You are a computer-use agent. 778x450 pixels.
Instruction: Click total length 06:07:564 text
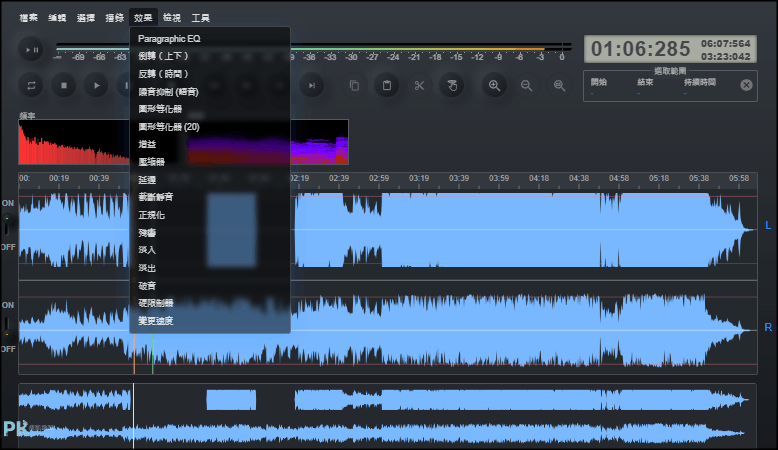pos(725,44)
